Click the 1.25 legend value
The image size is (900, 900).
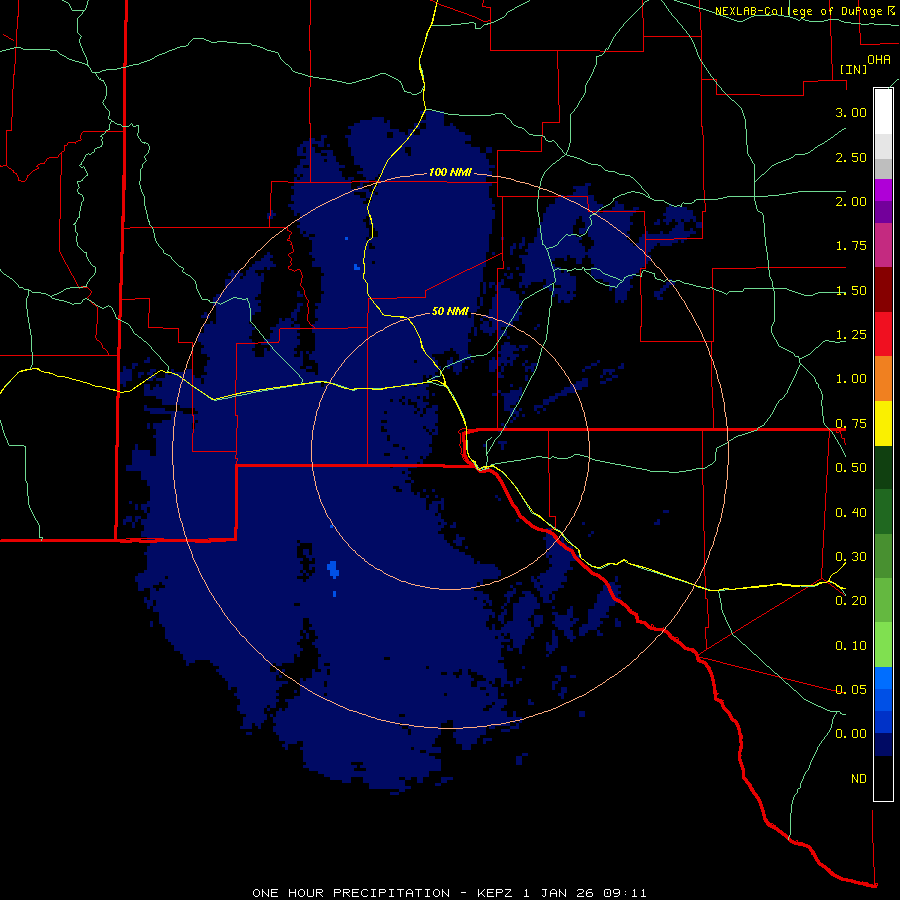click(x=851, y=335)
